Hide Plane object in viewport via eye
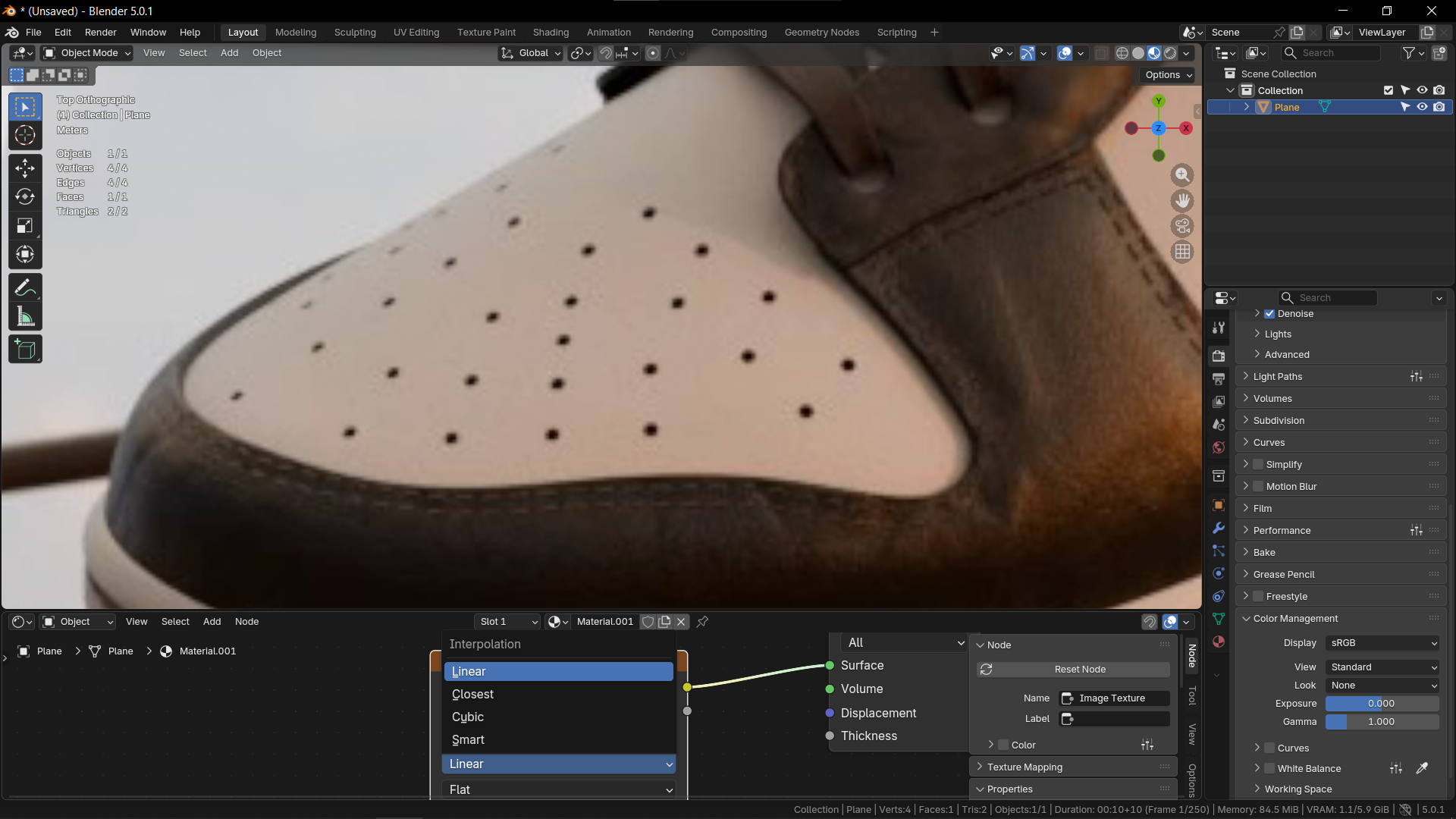1456x819 pixels. [x=1423, y=107]
